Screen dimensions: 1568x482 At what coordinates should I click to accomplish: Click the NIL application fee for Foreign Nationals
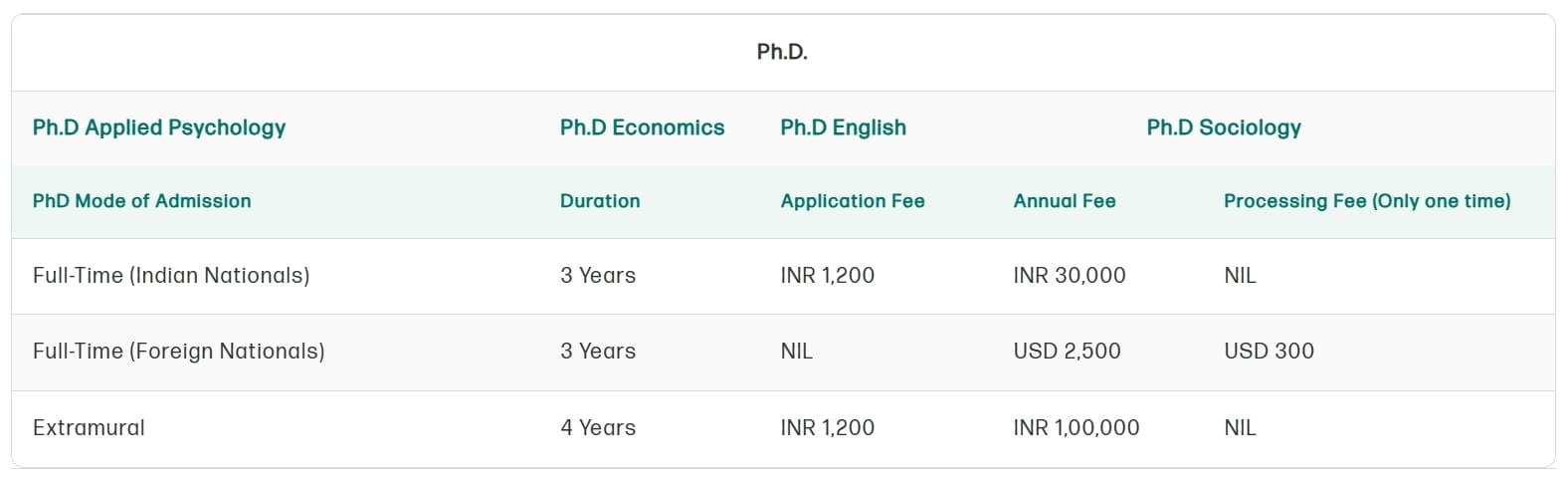click(796, 352)
